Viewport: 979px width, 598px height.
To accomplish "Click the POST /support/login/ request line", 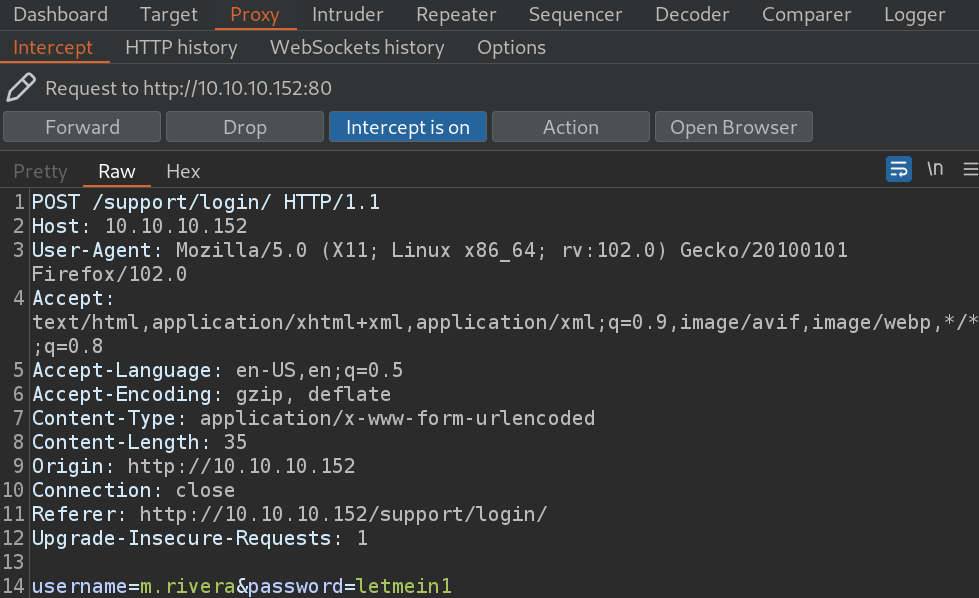I will 206,202.
